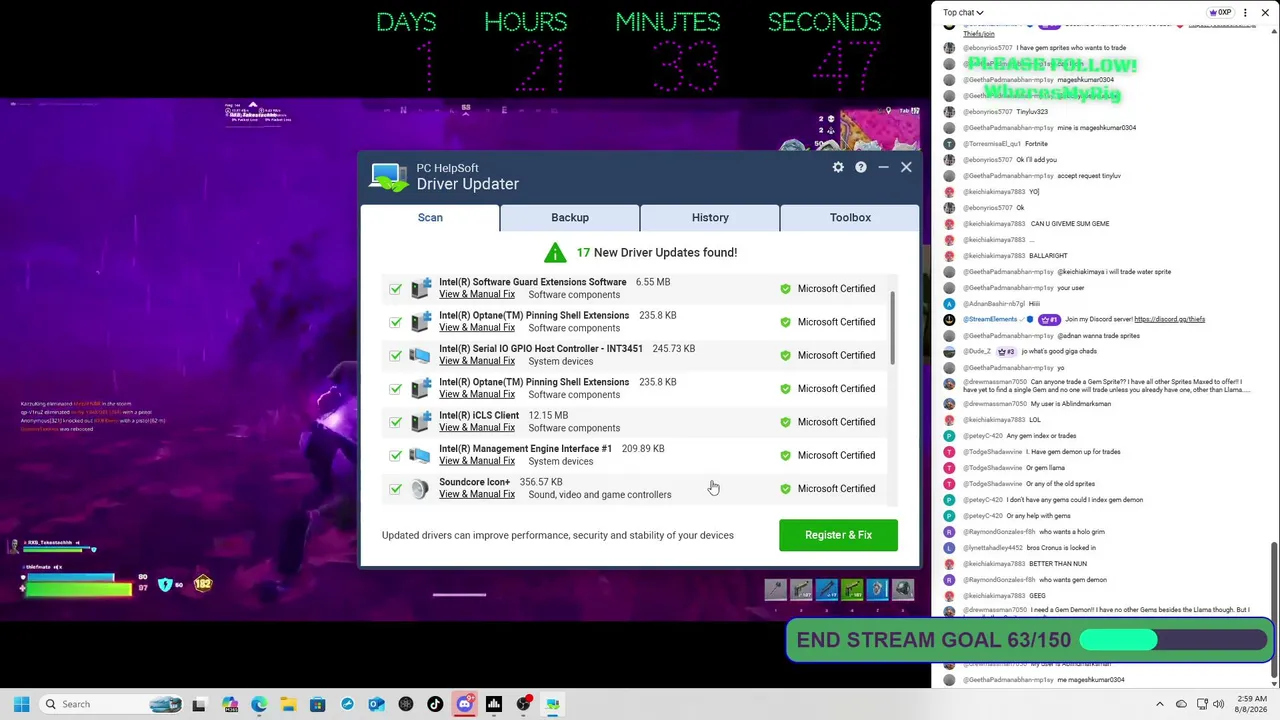Click the 'Intel(R) Management Engine Interface #1' driver name
Image resolution: width=1280 pixels, height=720 pixels.
point(525,449)
